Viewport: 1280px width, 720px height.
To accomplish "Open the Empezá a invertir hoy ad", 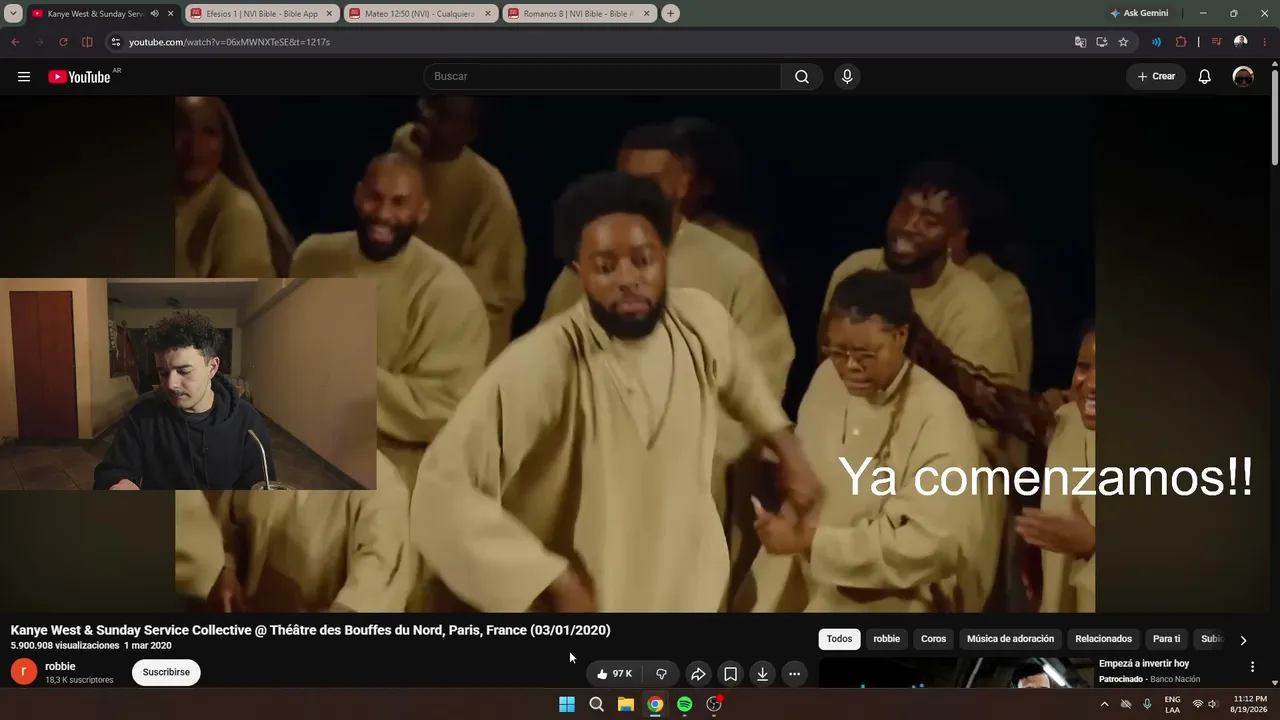I will point(1144,664).
